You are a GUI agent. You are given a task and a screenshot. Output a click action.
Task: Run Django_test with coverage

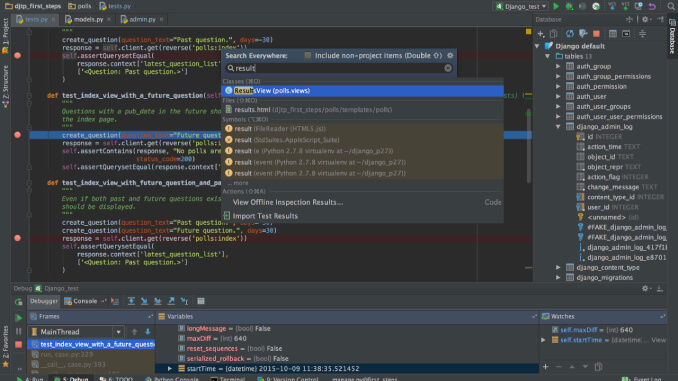[x=582, y=6]
